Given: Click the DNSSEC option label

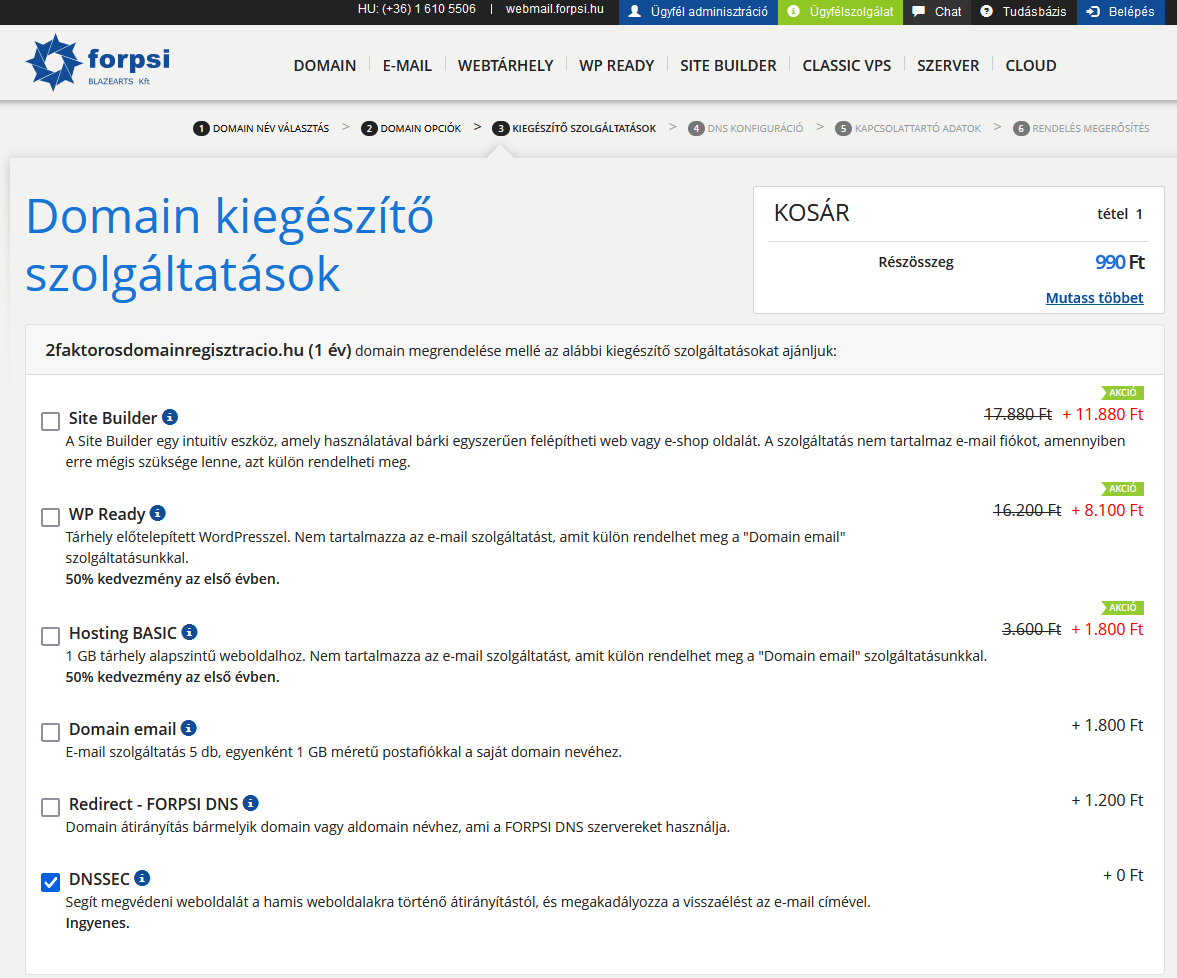Looking at the screenshot, I should 99,880.
